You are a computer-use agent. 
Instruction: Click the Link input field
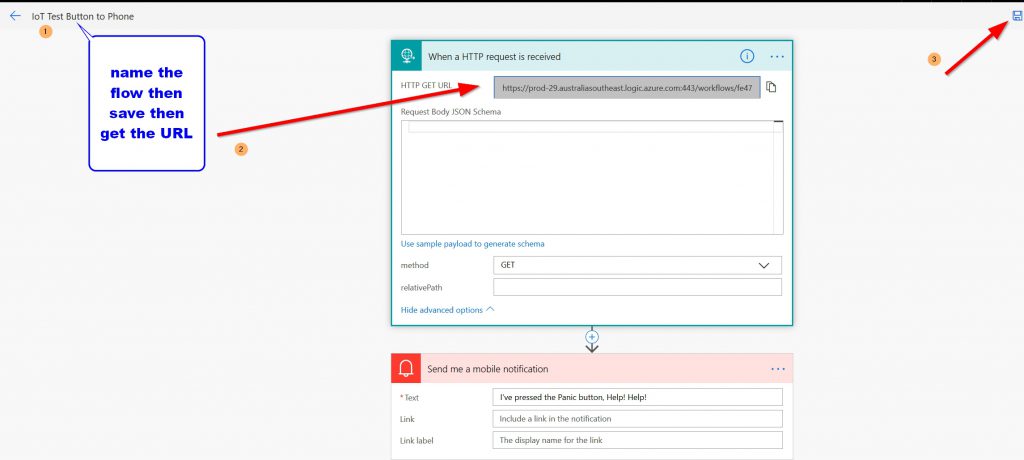[x=637, y=419]
